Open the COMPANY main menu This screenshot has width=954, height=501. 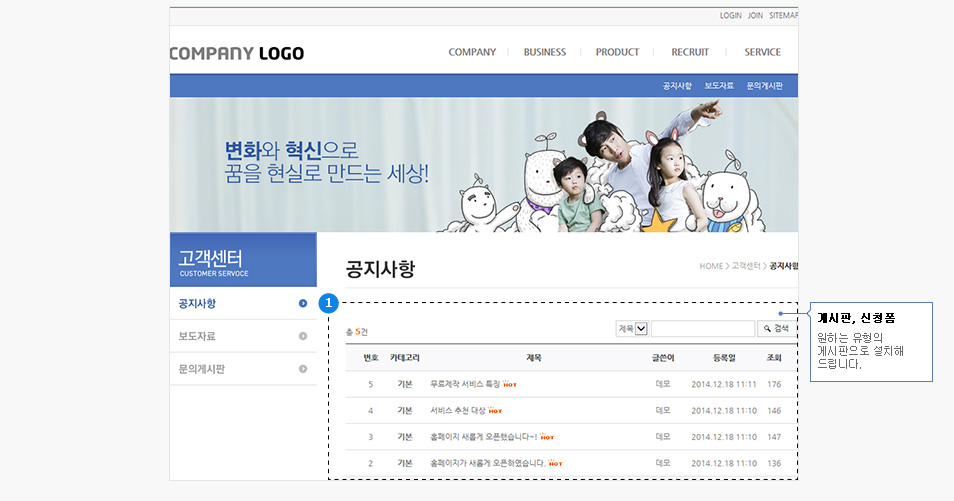click(x=472, y=52)
